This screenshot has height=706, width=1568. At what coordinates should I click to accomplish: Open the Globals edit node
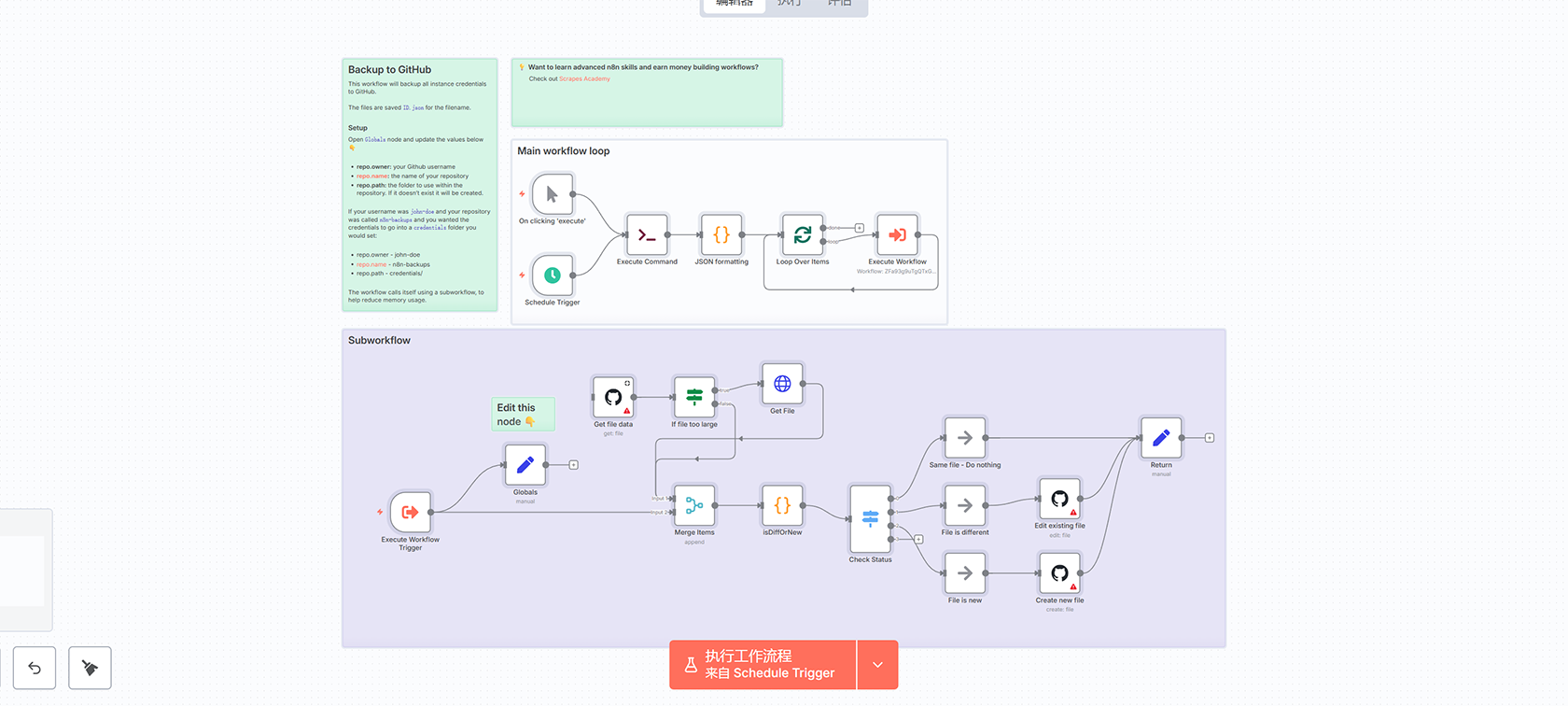tap(525, 464)
